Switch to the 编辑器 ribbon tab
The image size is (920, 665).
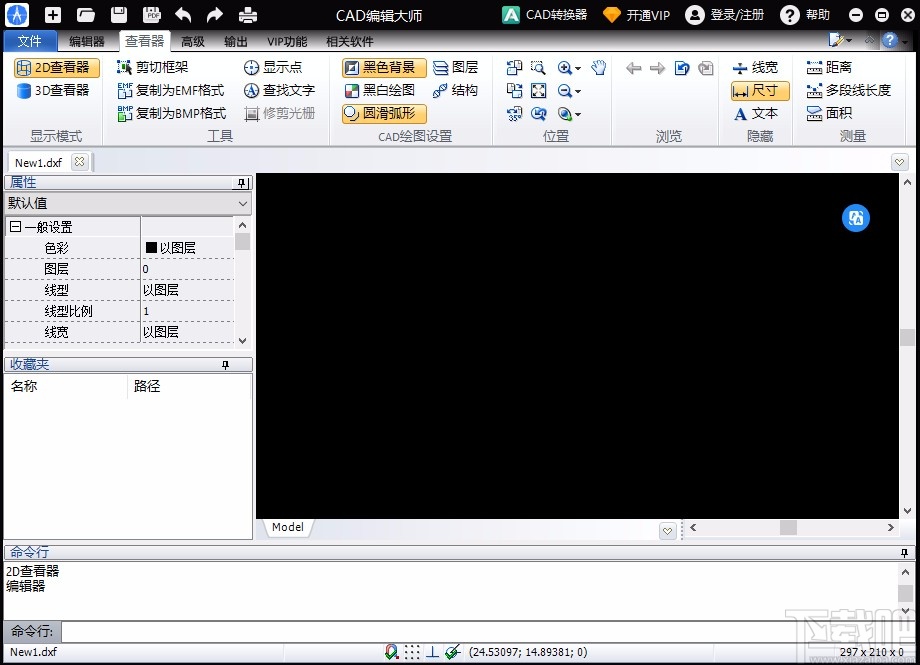coord(86,41)
